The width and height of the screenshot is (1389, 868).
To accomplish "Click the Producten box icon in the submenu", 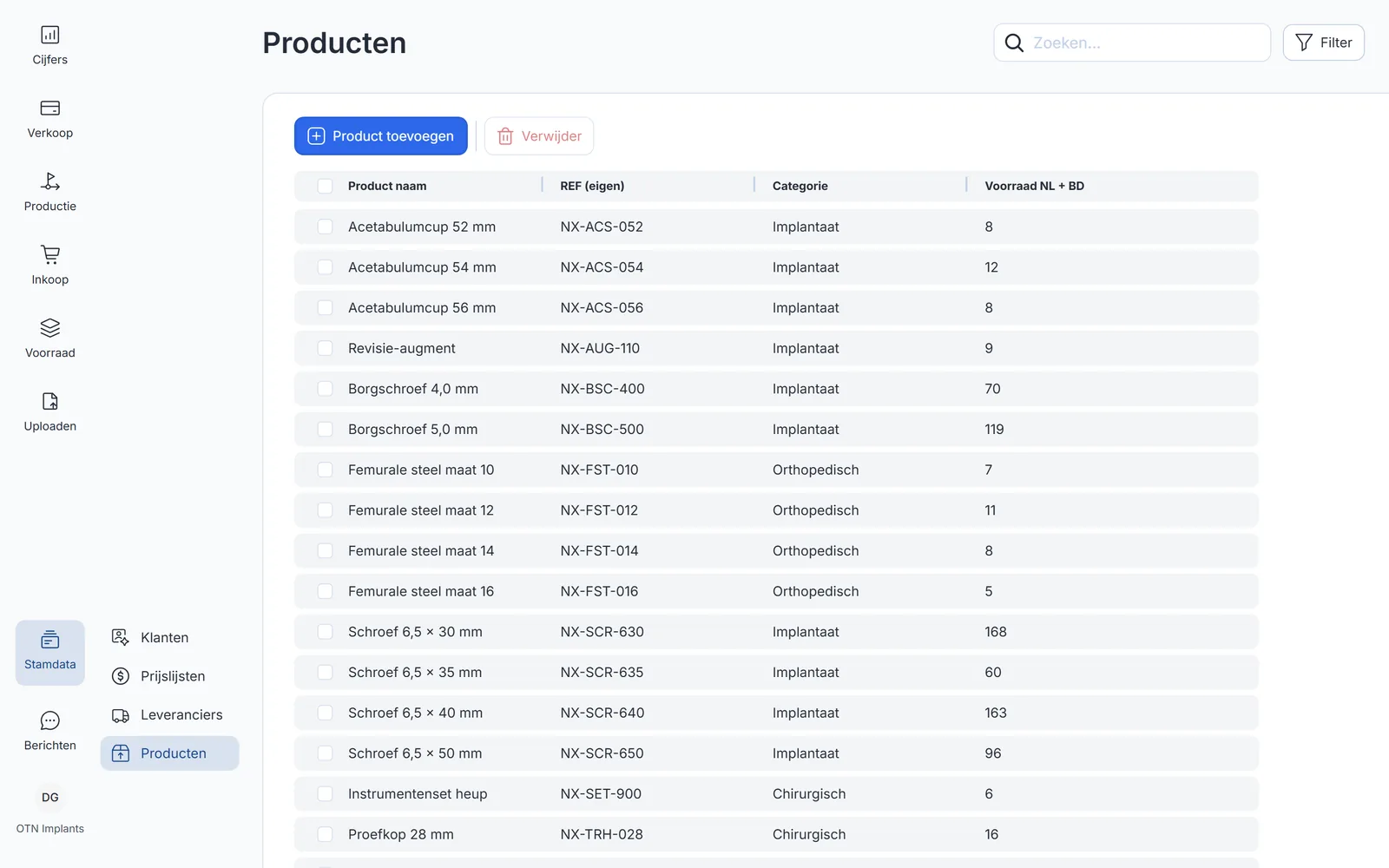I will pyautogui.click(x=121, y=753).
